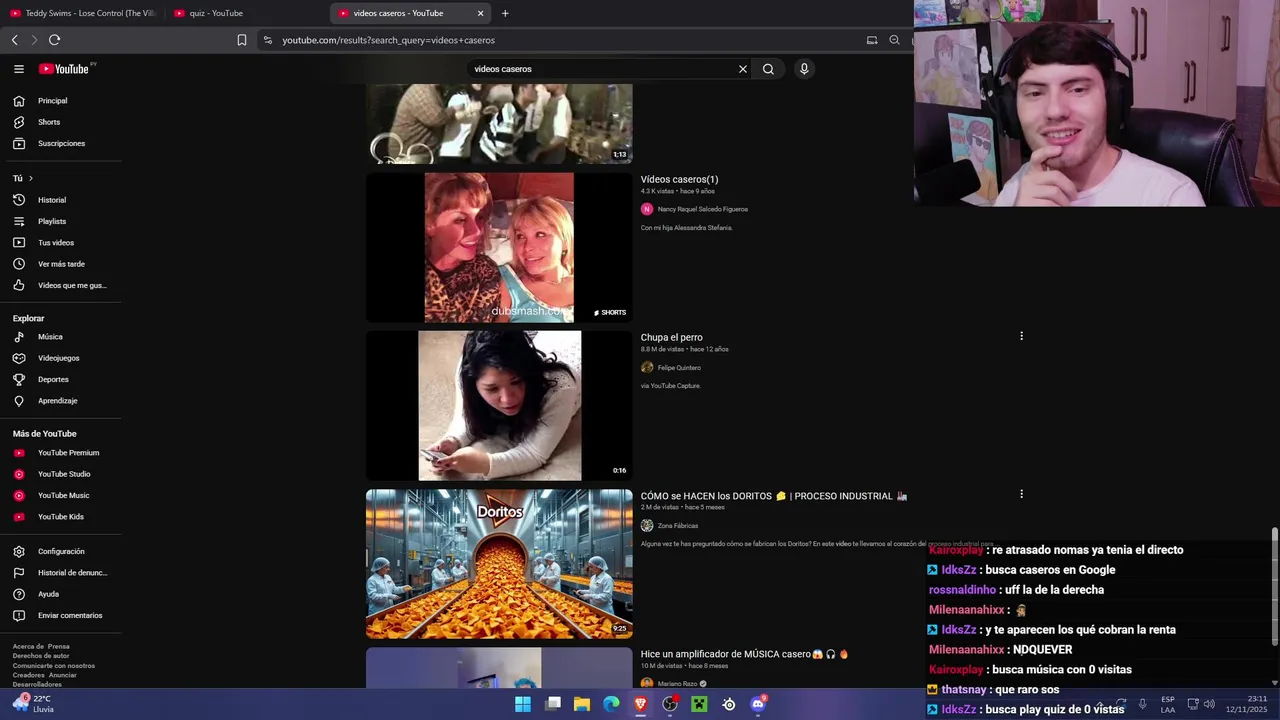Open YouTube Kids
This screenshot has height=720, width=1280.
62,517
